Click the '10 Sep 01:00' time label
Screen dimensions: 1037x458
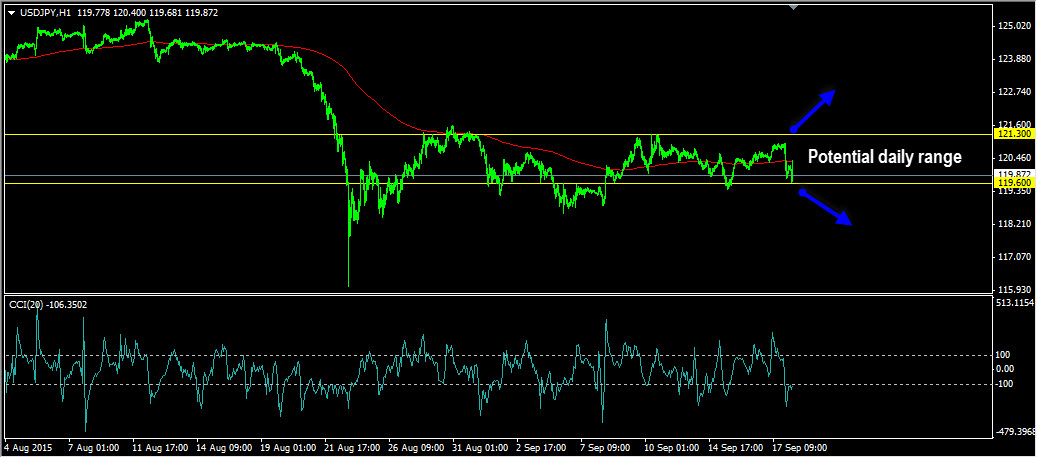(672, 447)
